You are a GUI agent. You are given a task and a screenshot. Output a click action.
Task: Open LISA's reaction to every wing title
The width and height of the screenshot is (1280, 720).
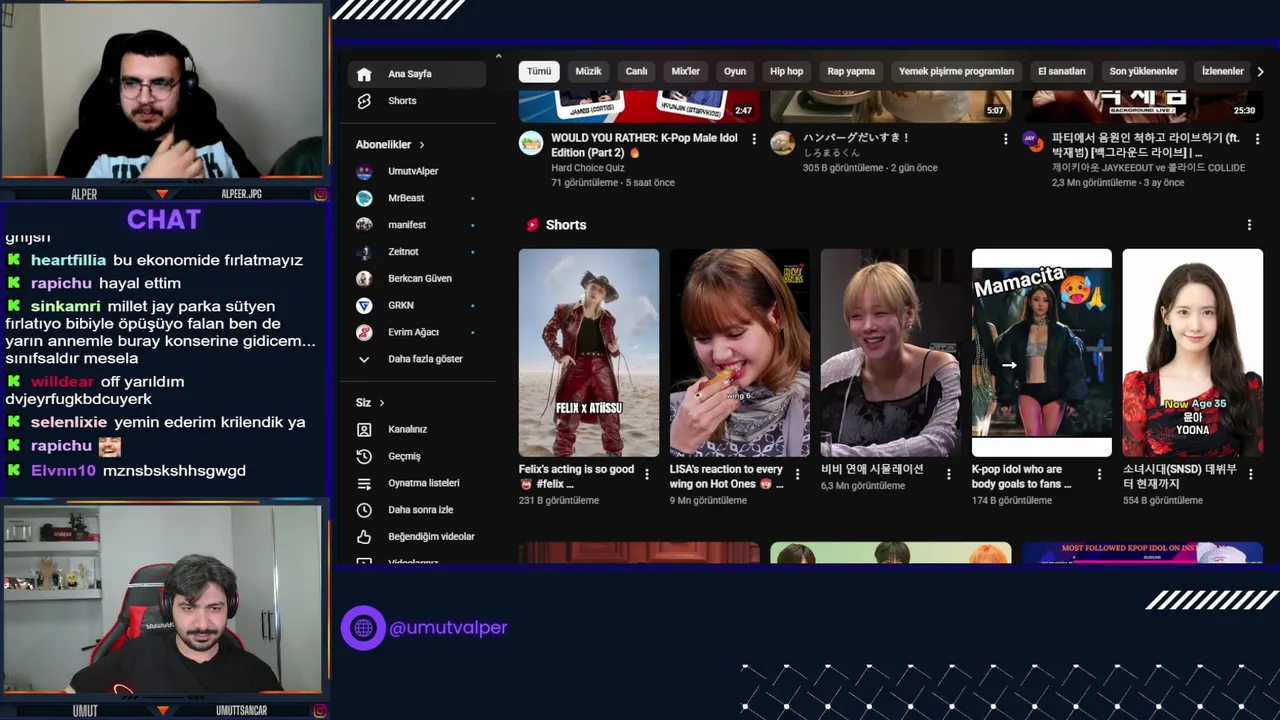click(x=727, y=476)
